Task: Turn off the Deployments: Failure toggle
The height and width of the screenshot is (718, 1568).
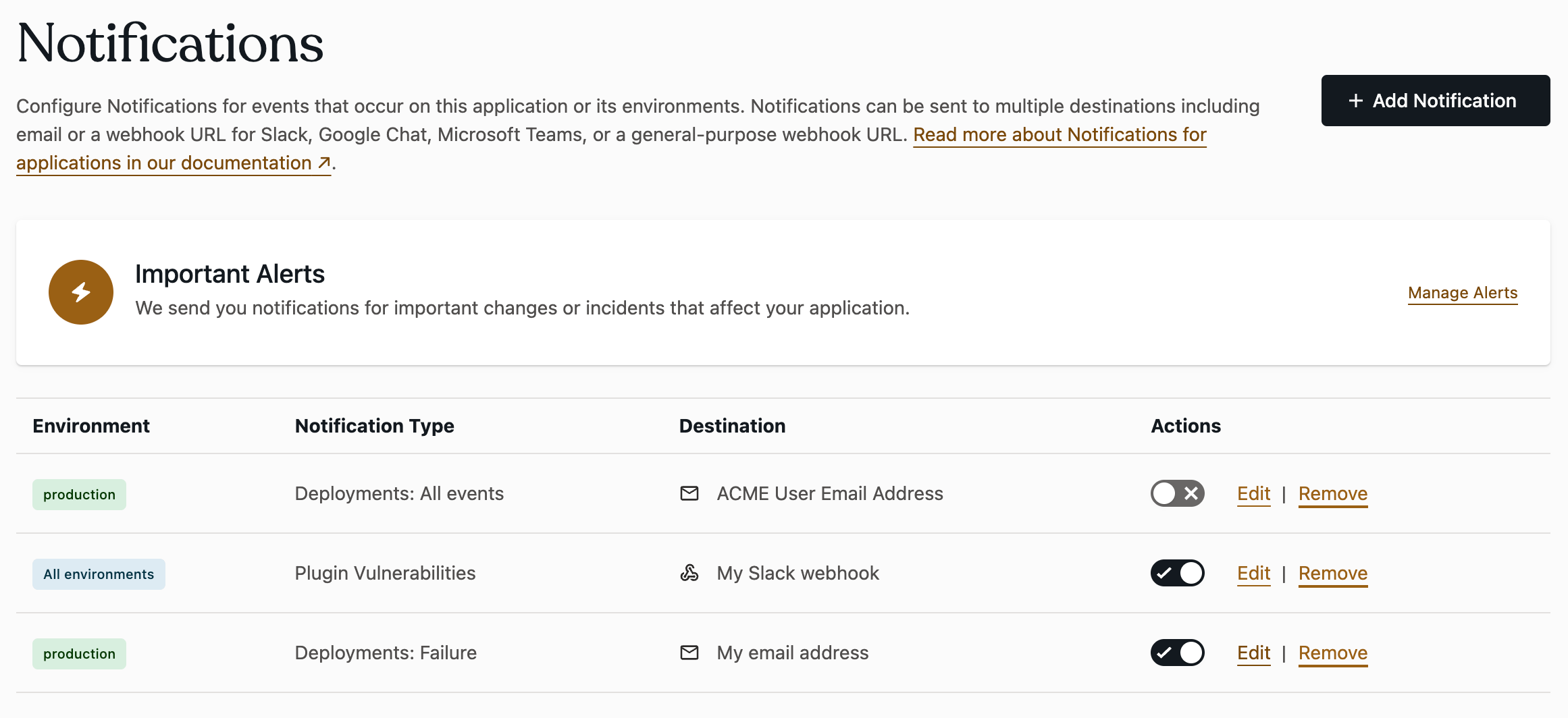Action: (1177, 653)
